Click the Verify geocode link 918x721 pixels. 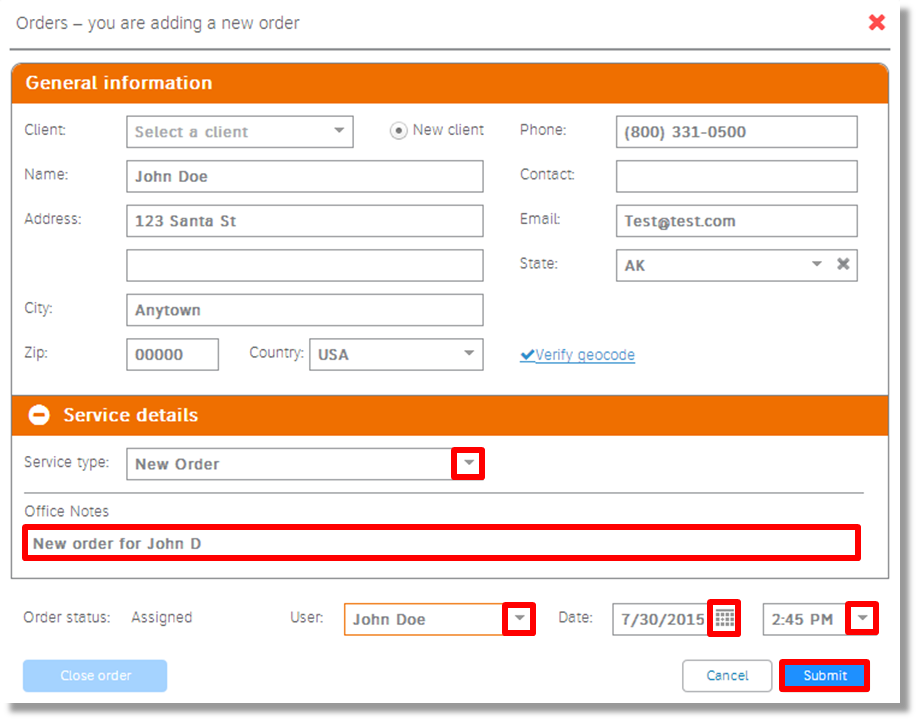point(585,354)
